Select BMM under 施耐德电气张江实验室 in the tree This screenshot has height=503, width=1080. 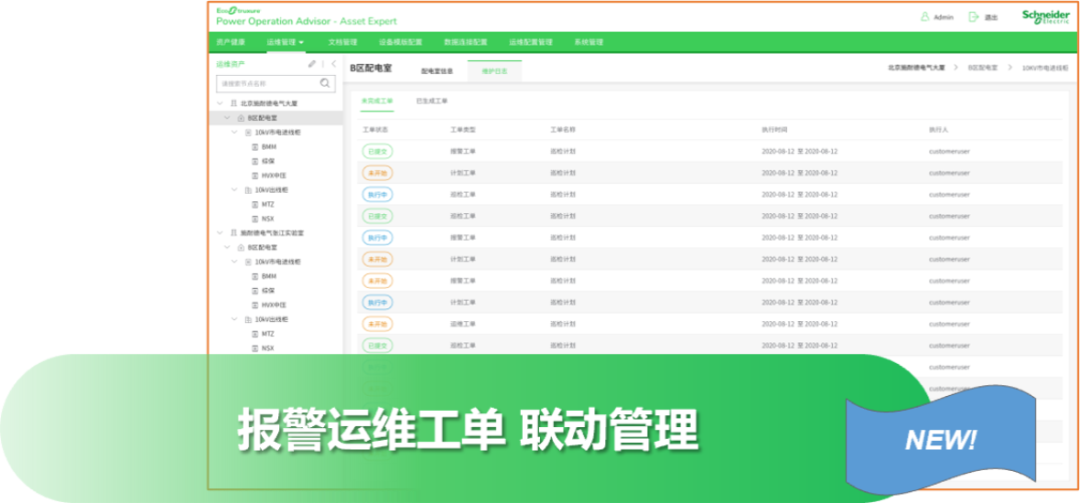tap(269, 276)
